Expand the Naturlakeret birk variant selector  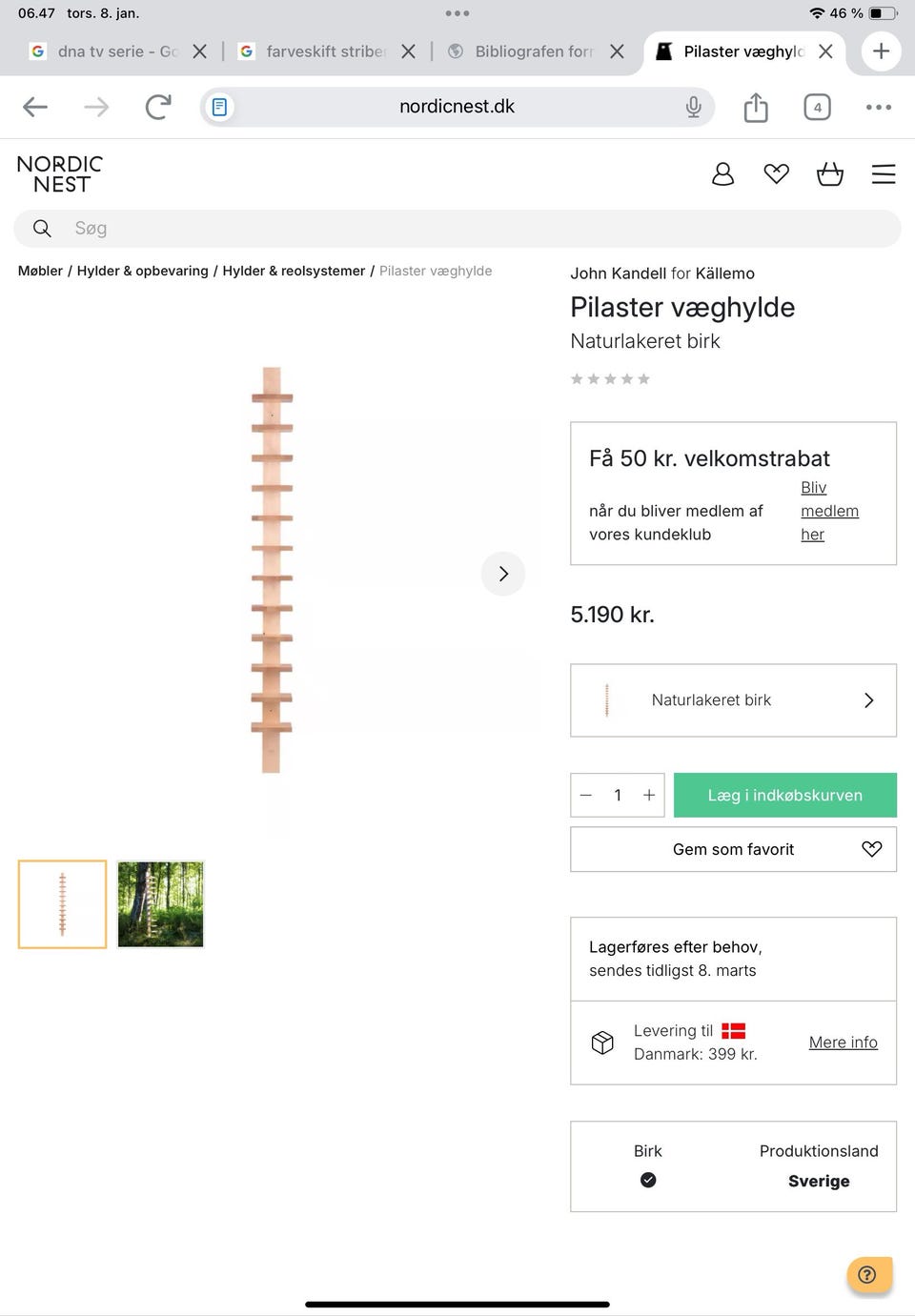click(733, 700)
